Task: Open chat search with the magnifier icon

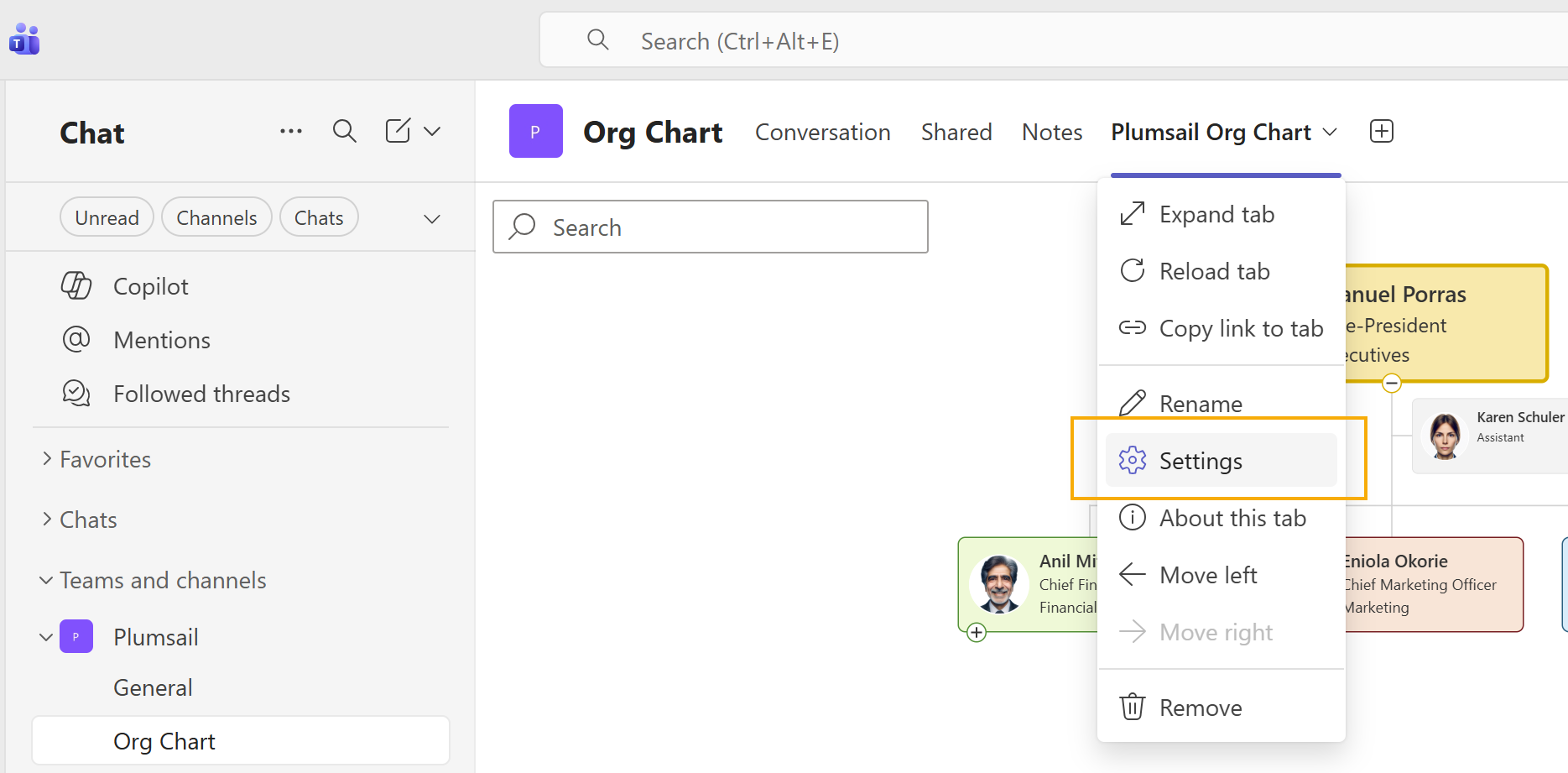Action: point(344,131)
